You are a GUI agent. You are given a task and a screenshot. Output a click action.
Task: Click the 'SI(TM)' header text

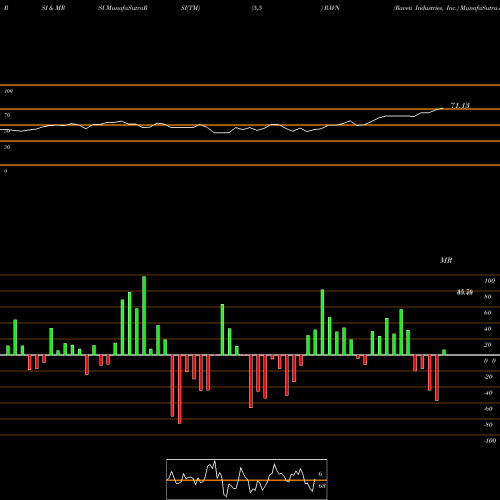190,8
